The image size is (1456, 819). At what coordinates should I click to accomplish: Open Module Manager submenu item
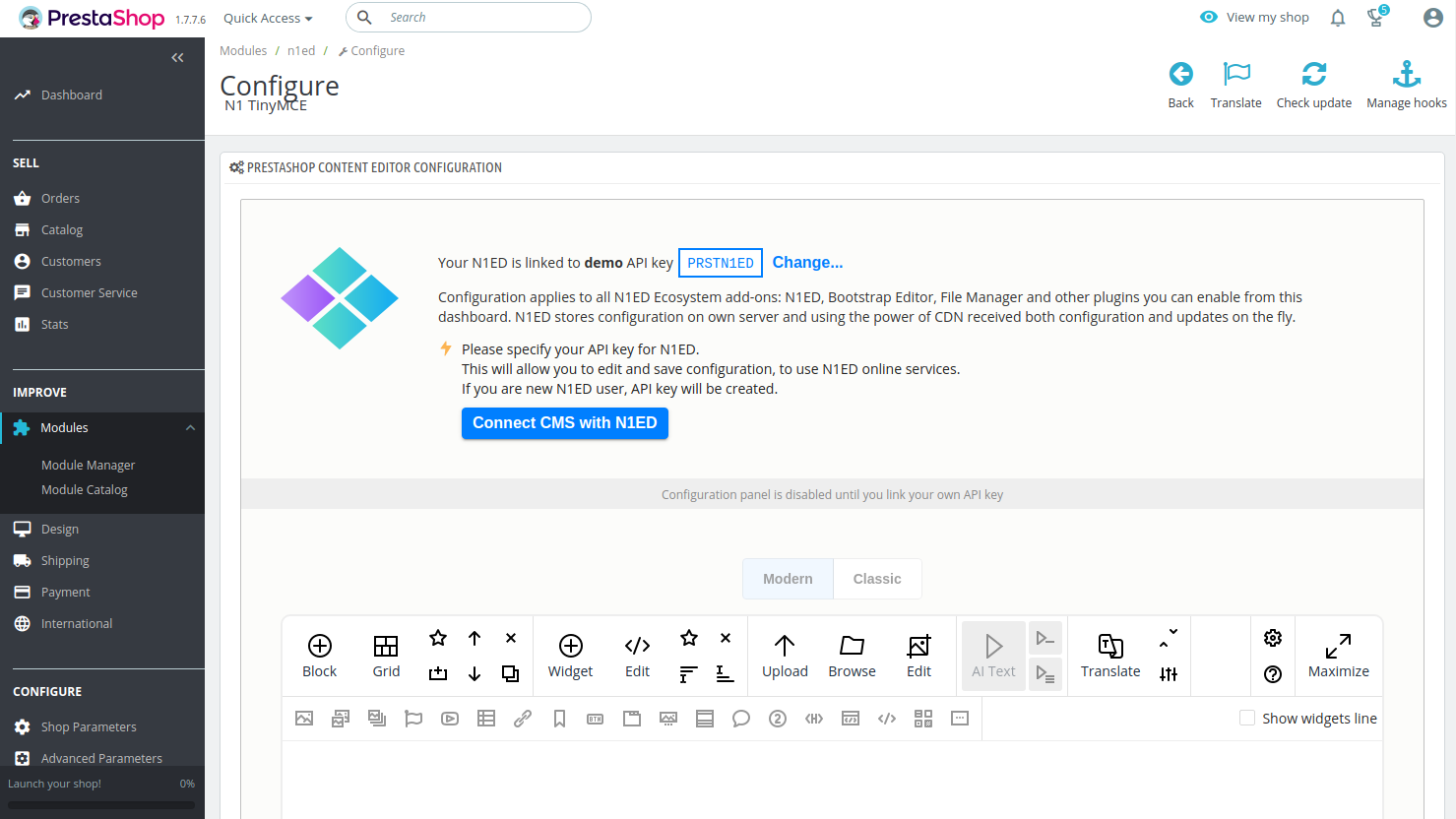click(89, 465)
